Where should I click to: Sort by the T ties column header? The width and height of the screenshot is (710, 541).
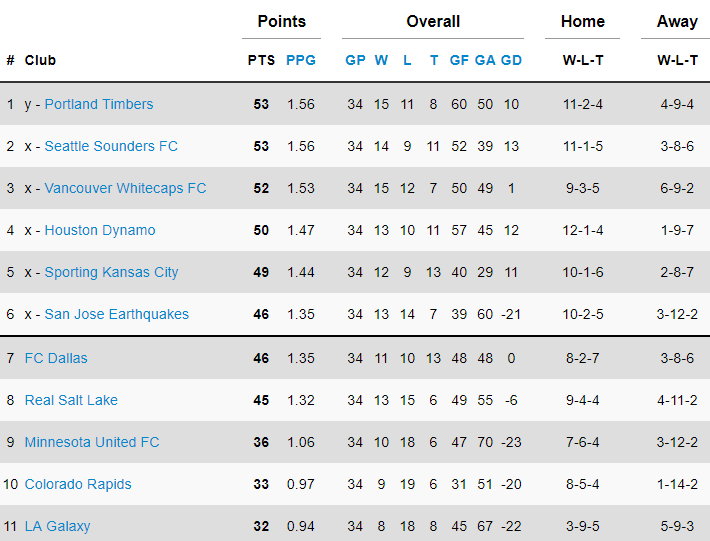coord(433,60)
